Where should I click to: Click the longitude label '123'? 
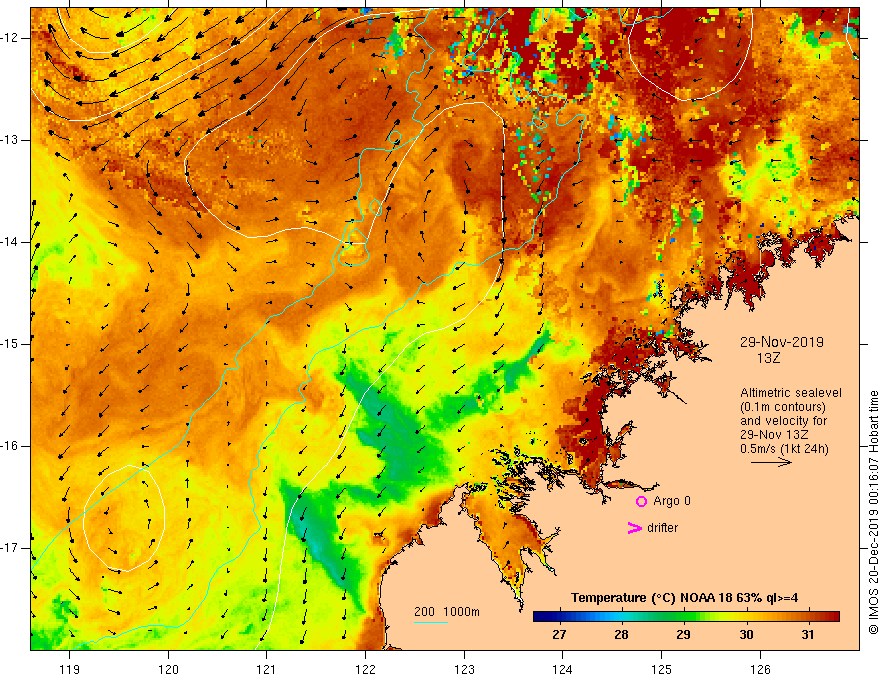tap(464, 669)
